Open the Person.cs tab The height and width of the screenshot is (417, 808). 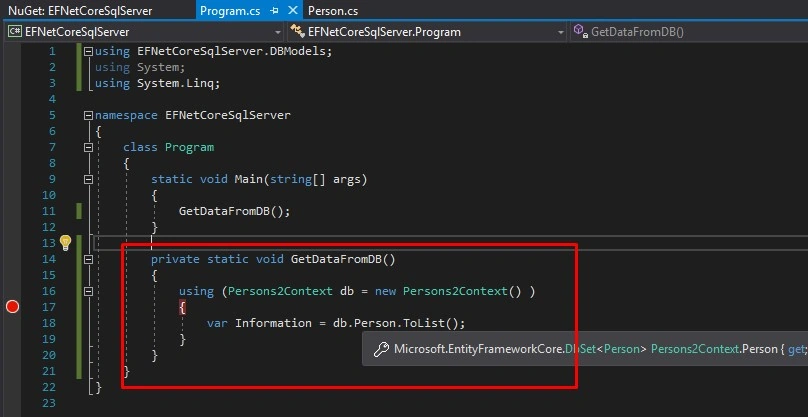click(x=333, y=11)
